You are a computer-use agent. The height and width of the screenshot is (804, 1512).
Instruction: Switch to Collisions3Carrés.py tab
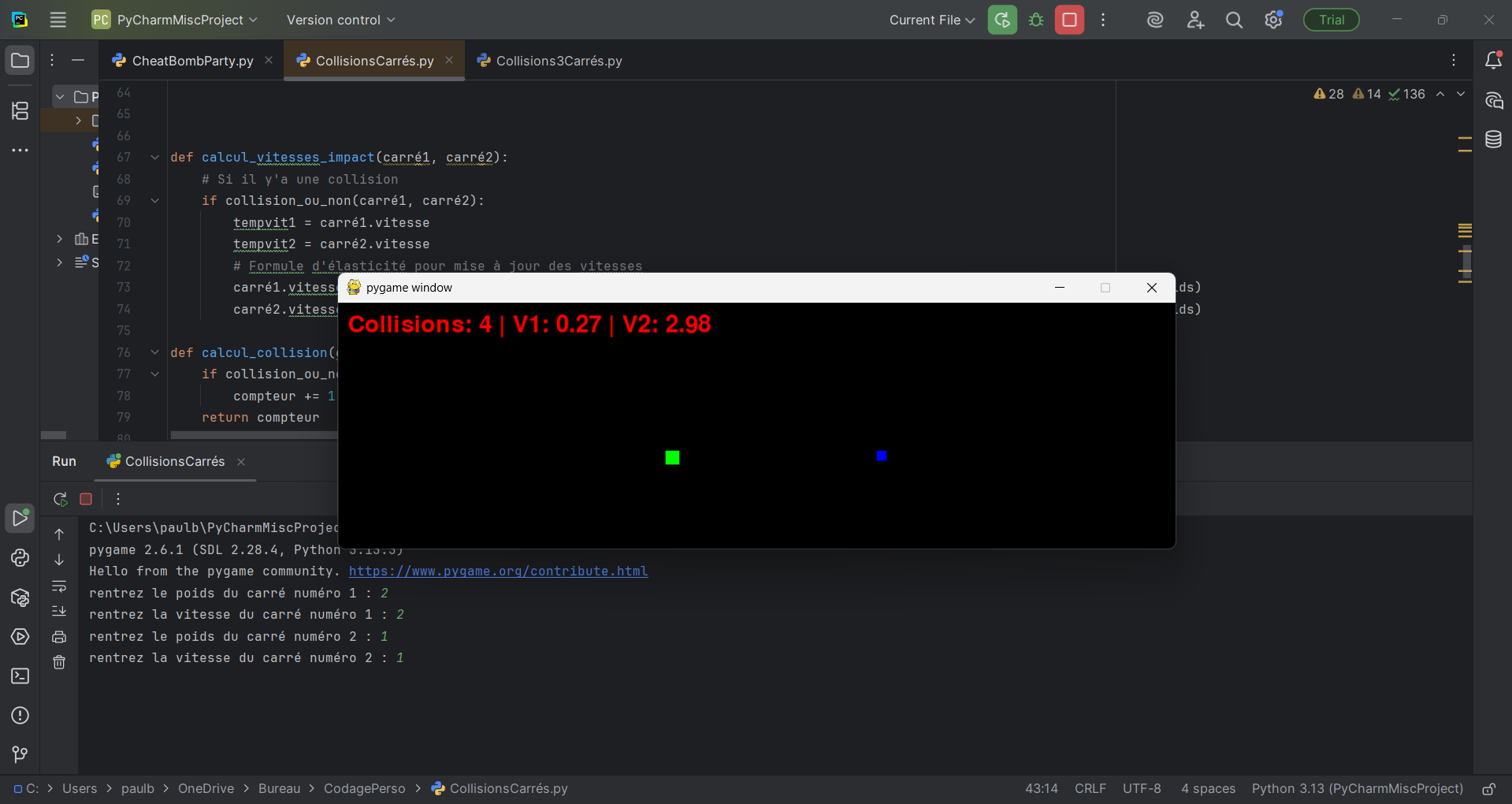coord(550,61)
